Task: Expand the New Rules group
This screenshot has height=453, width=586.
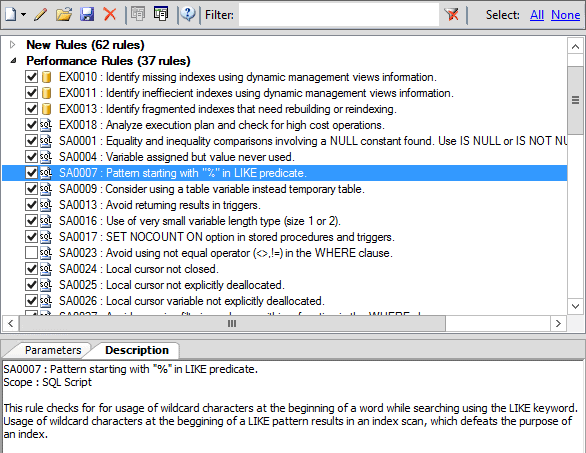Action: (13, 45)
